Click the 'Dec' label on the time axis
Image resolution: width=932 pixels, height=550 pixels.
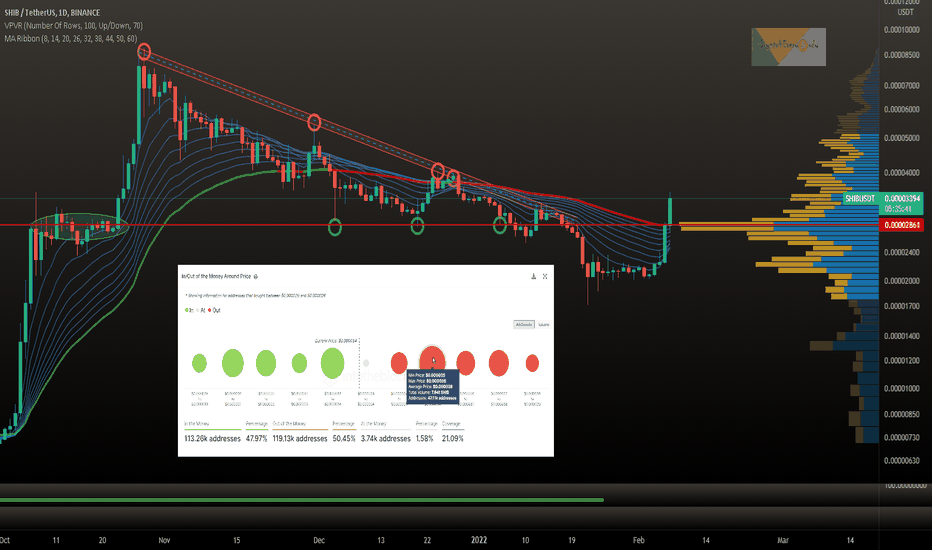(319, 540)
